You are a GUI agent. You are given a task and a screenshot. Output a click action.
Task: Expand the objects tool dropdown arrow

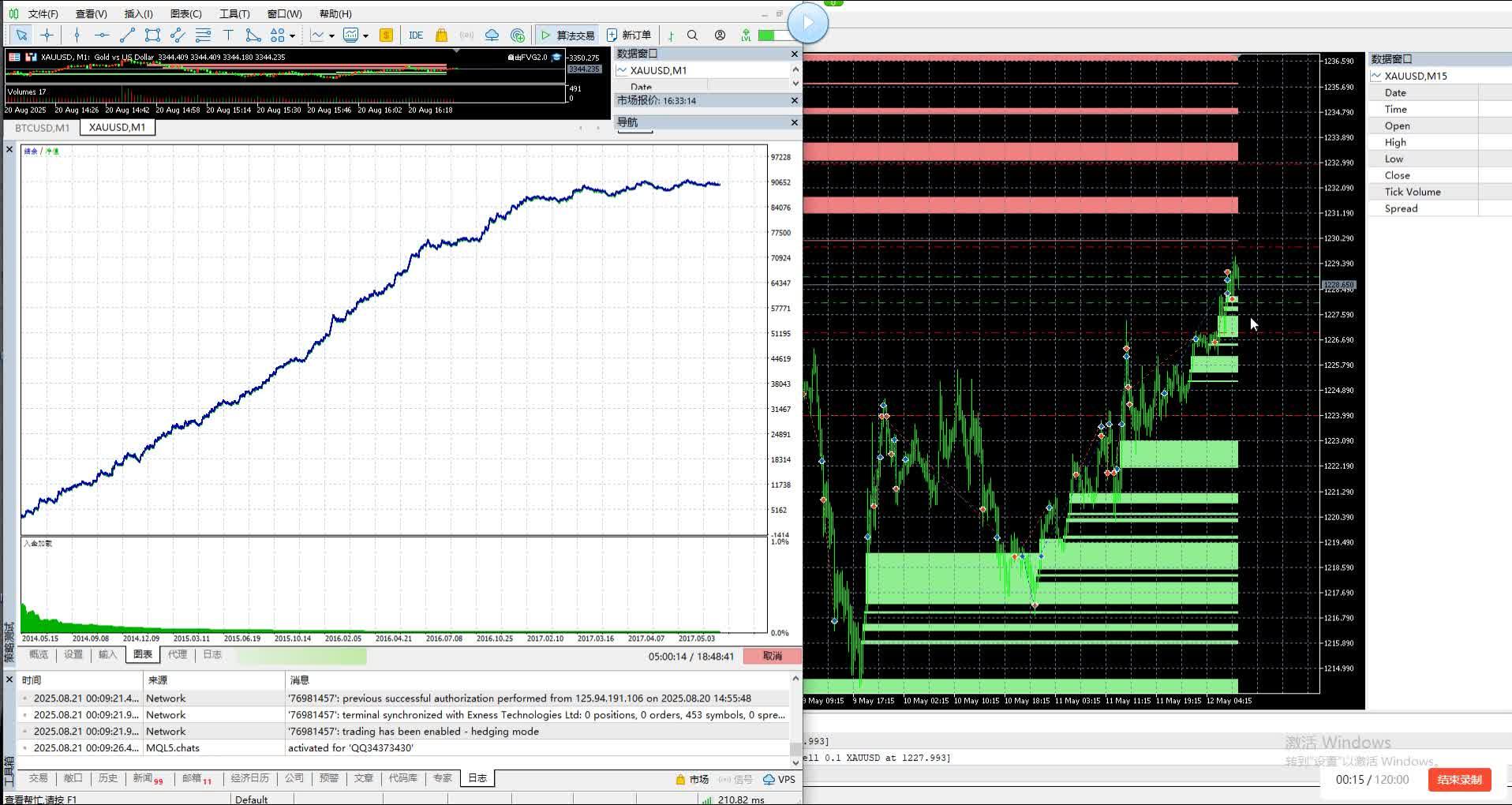[x=292, y=35]
